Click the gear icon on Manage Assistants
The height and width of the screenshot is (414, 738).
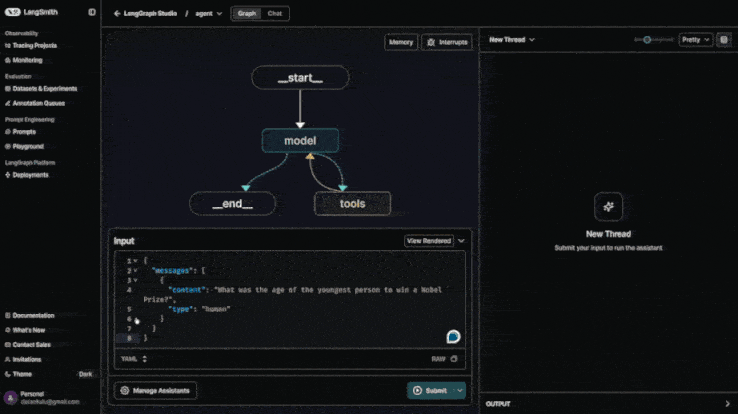pos(125,390)
